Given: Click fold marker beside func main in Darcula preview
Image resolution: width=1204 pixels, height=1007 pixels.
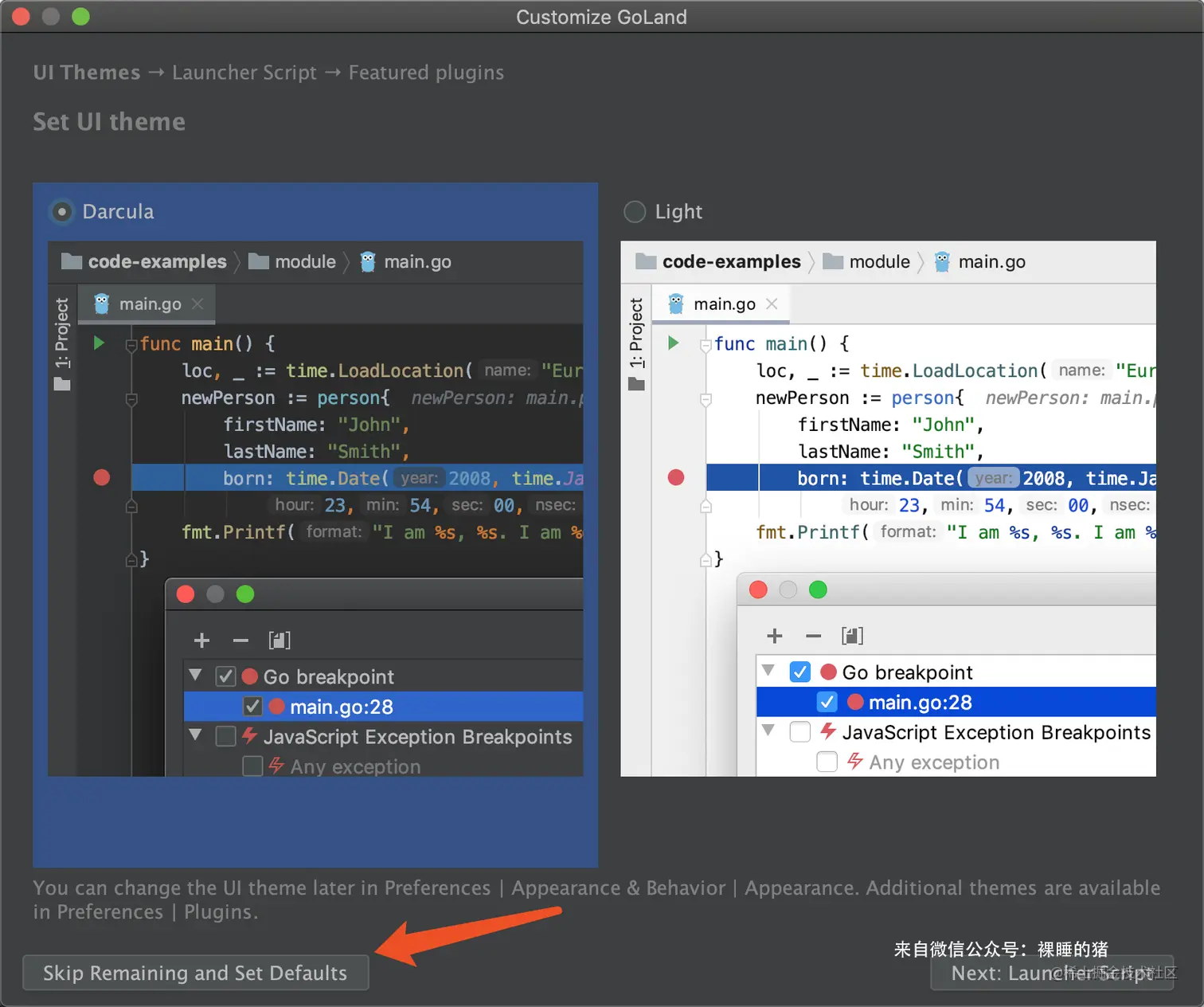Looking at the screenshot, I should pyautogui.click(x=131, y=345).
